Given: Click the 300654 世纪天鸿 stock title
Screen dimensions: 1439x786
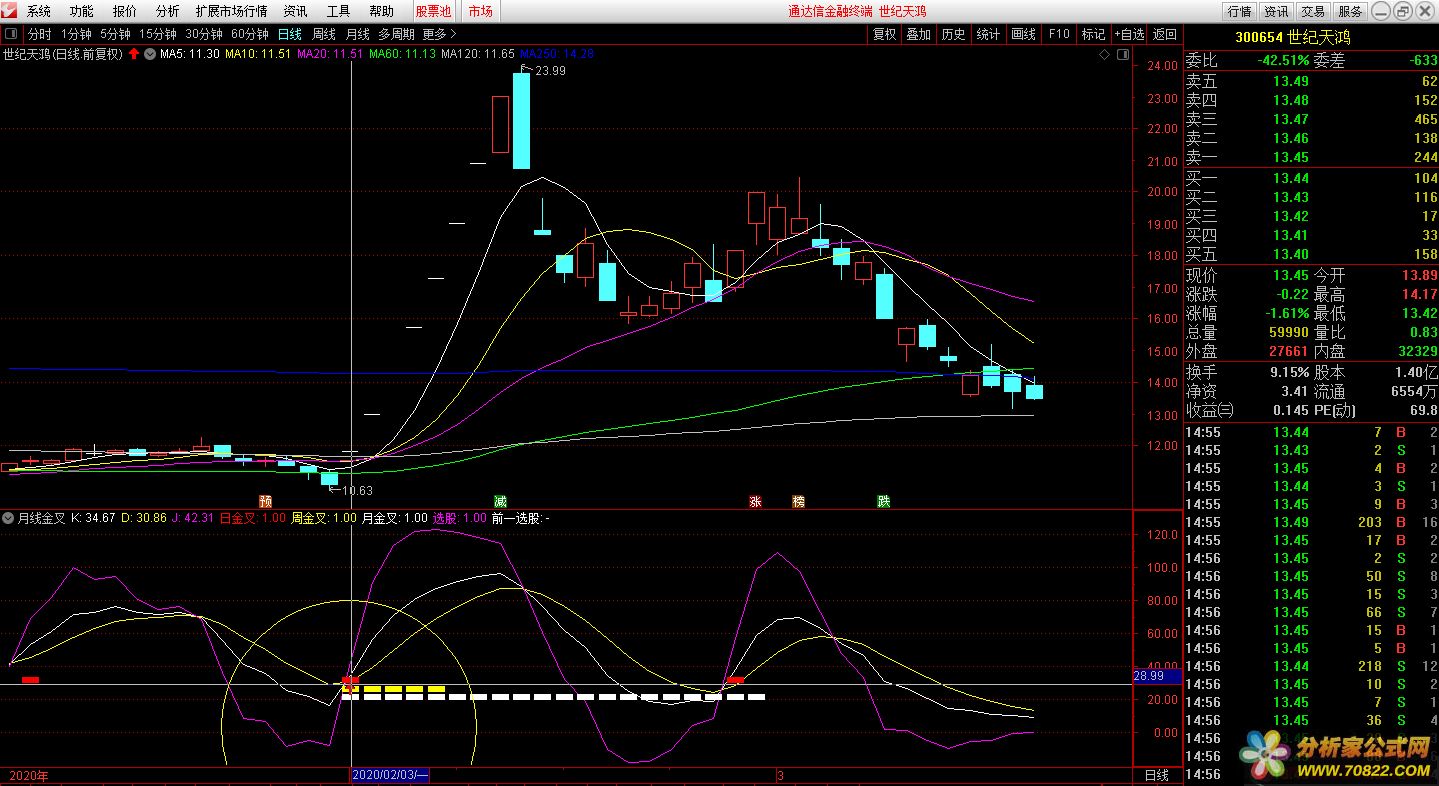Looking at the screenshot, I should tap(1292, 37).
